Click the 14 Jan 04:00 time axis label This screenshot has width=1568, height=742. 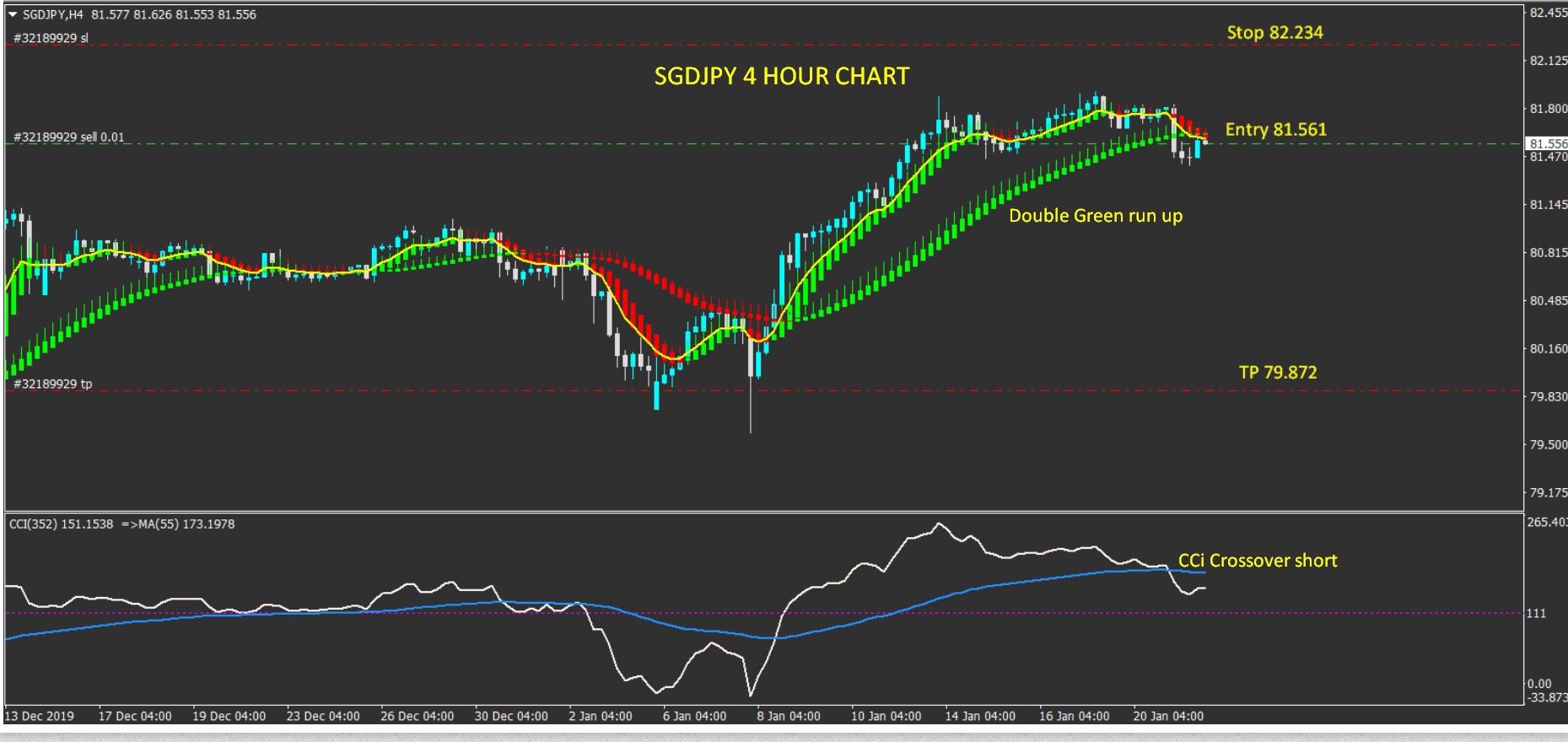click(x=980, y=716)
